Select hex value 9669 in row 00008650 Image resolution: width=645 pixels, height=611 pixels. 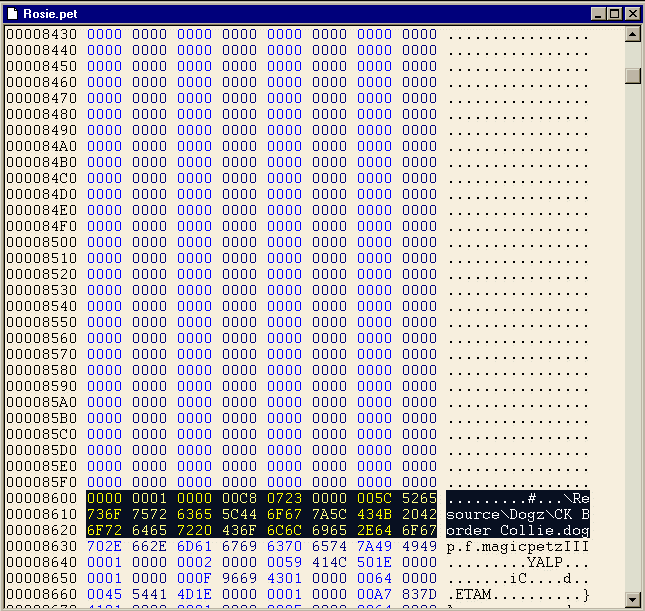[x=239, y=578]
